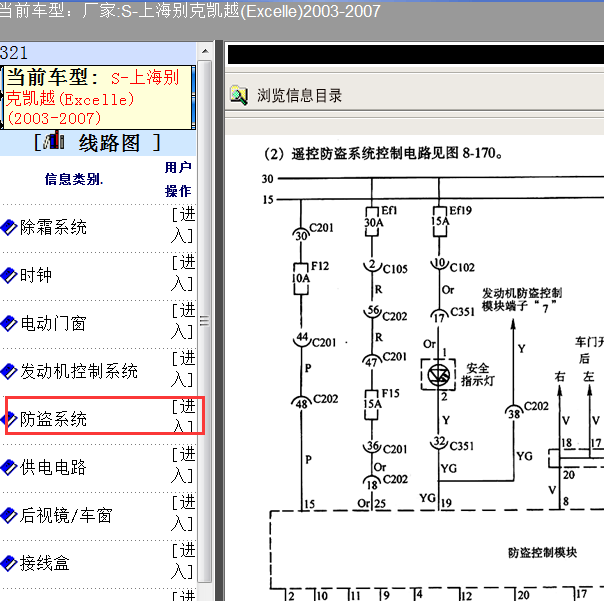This screenshot has width=604, height=601.
Task: Click the blue book icon beside 电动门窗
Action: [8, 323]
